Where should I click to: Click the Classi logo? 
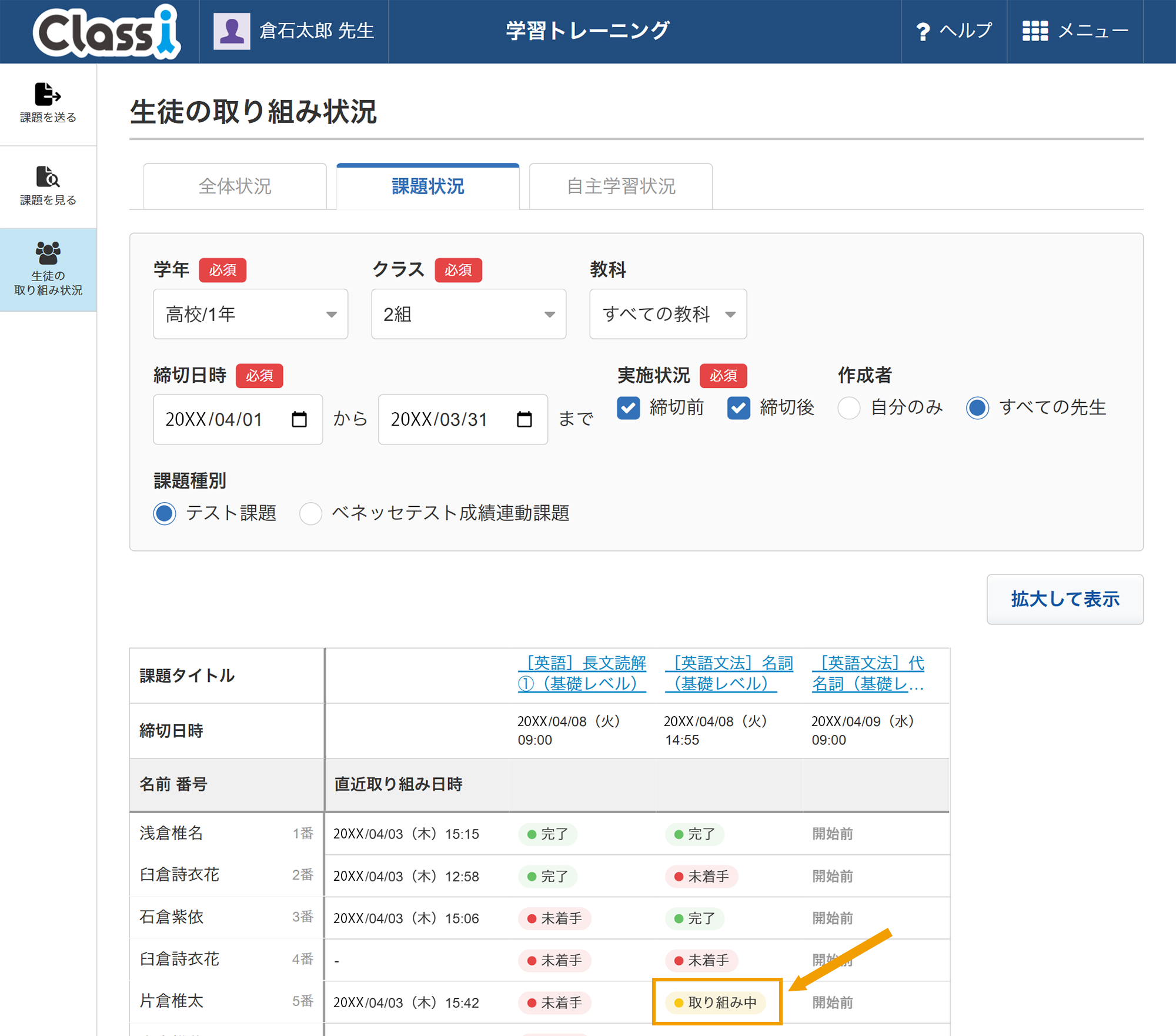[x=106, y=32]
